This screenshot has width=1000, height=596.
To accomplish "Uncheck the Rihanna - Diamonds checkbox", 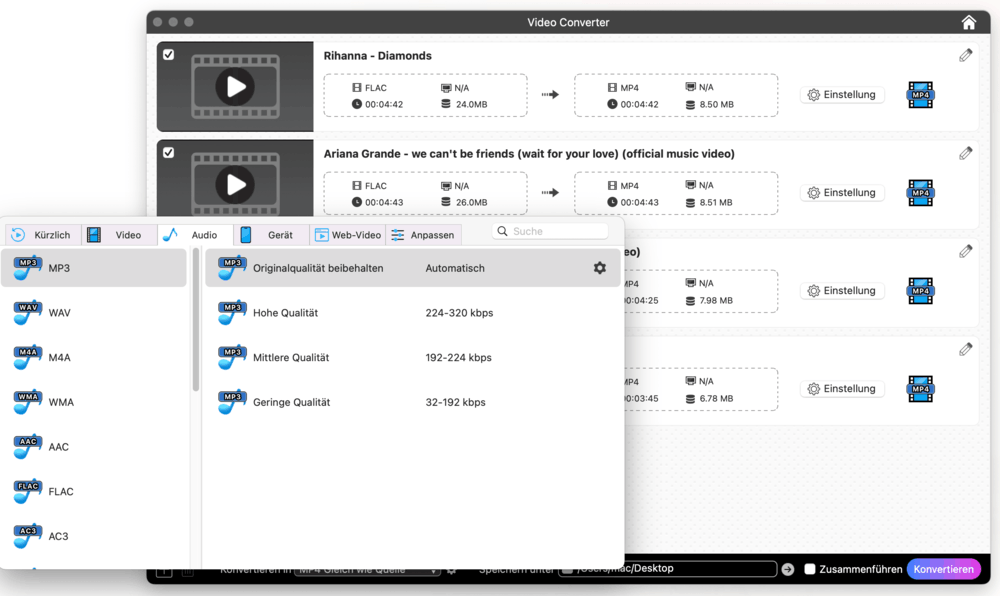I will tap(168, 55).
